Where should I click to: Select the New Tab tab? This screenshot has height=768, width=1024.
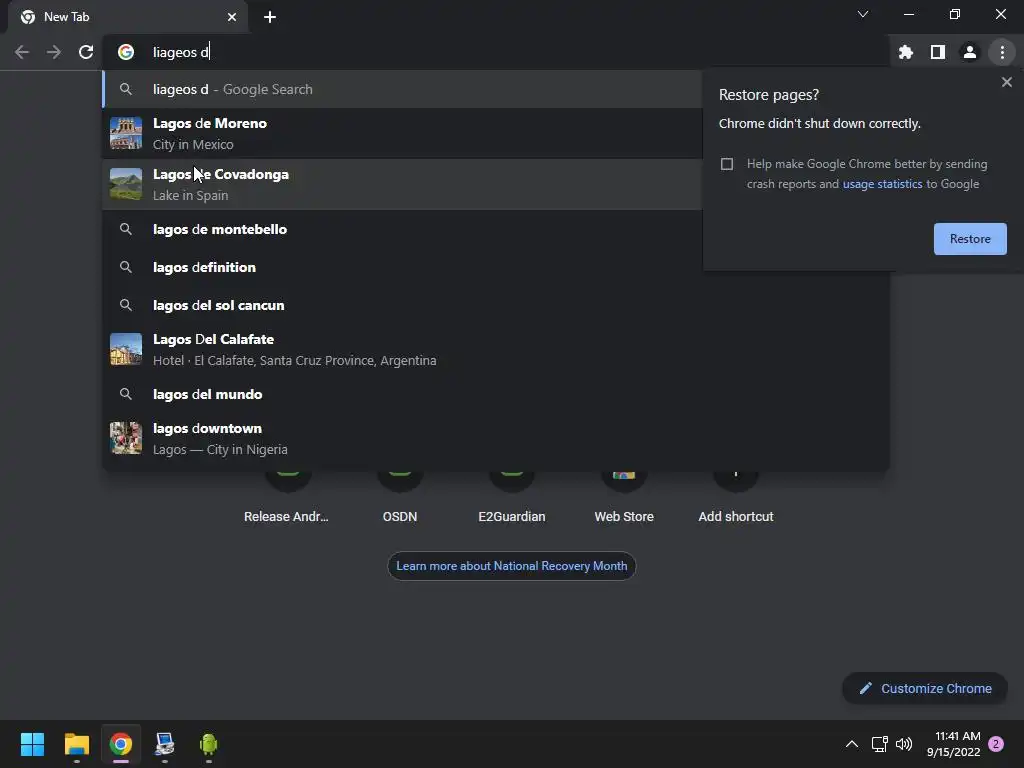tap(128, 17)
